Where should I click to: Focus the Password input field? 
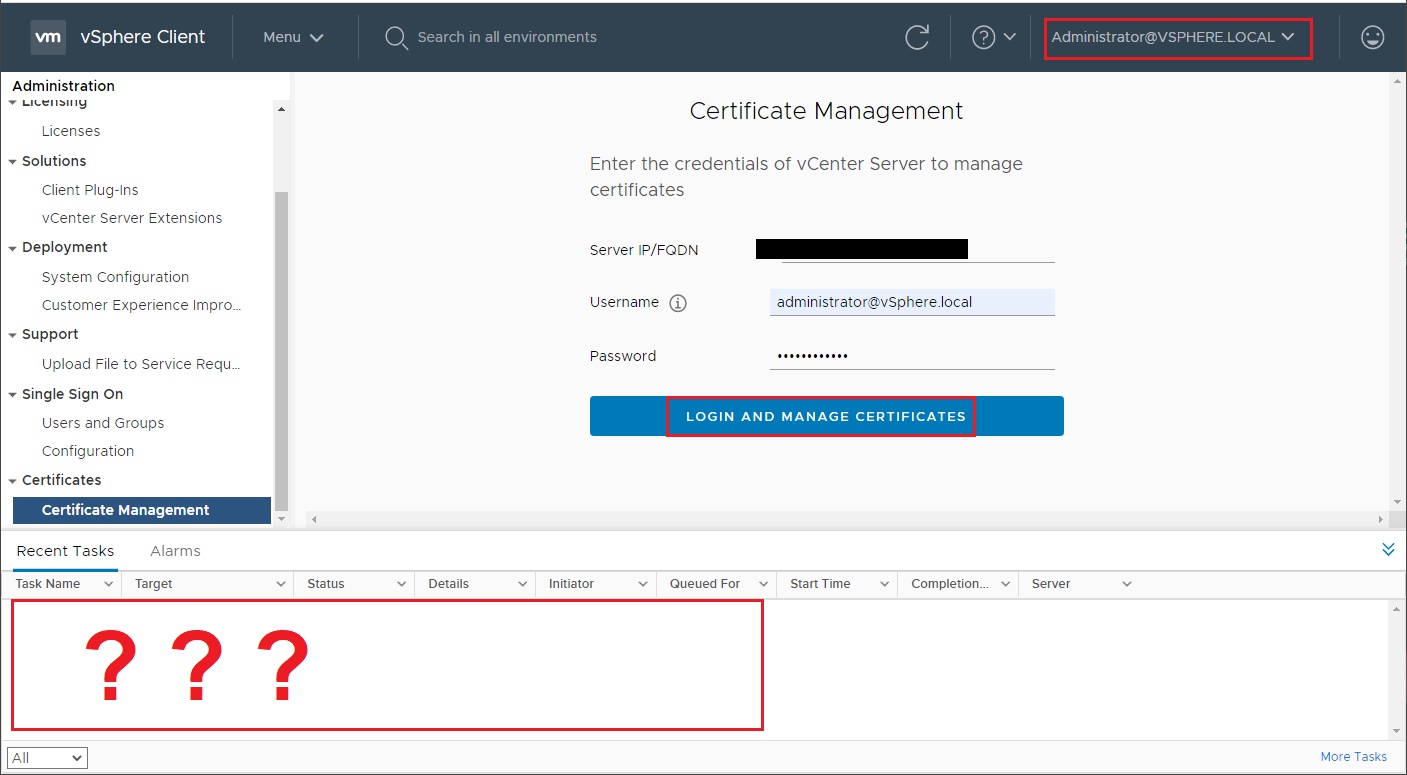[x=912, y=356]
